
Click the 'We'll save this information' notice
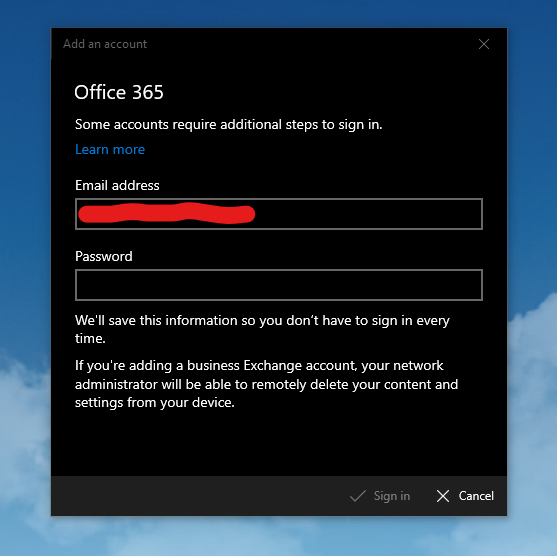tap(262, 329)
